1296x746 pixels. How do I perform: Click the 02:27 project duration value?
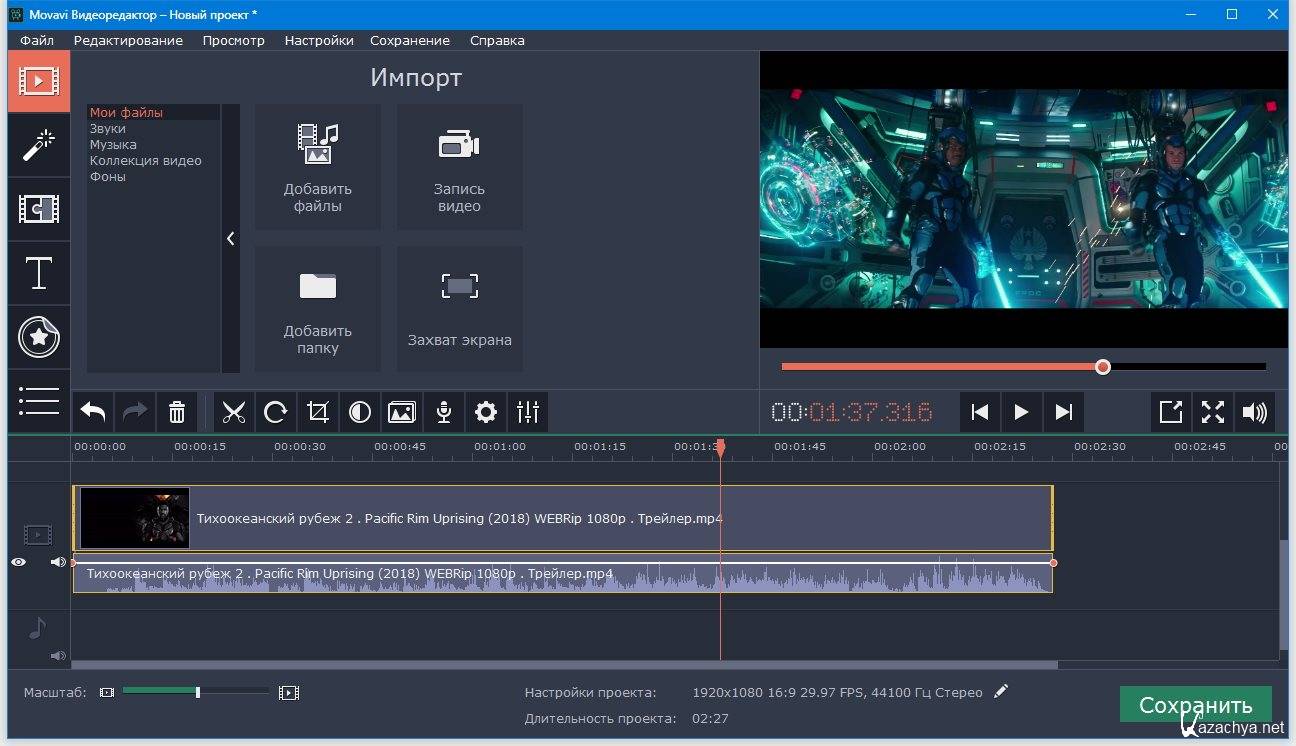click(709, 718)
